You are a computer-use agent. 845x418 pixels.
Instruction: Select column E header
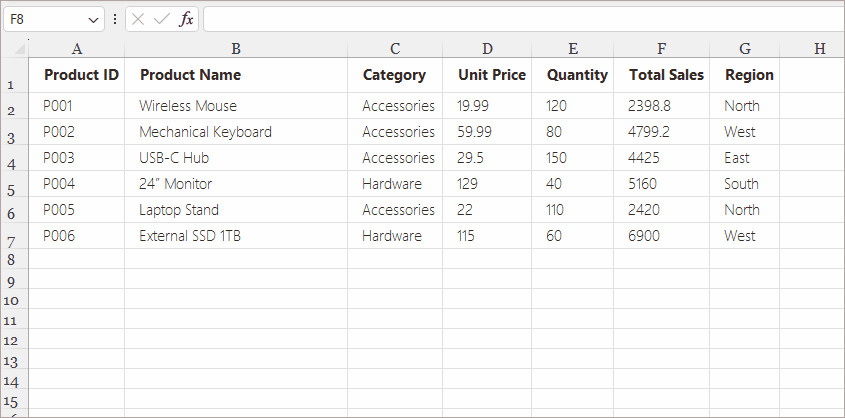coord(573,49)
